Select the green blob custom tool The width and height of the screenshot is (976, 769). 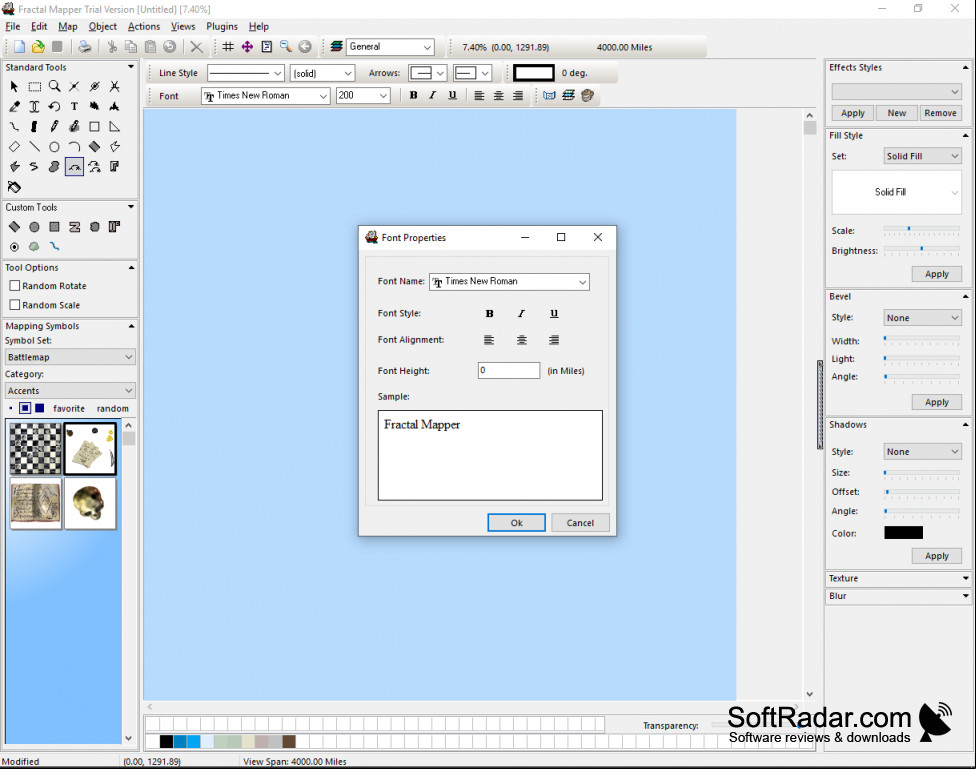tap(34, 247)
